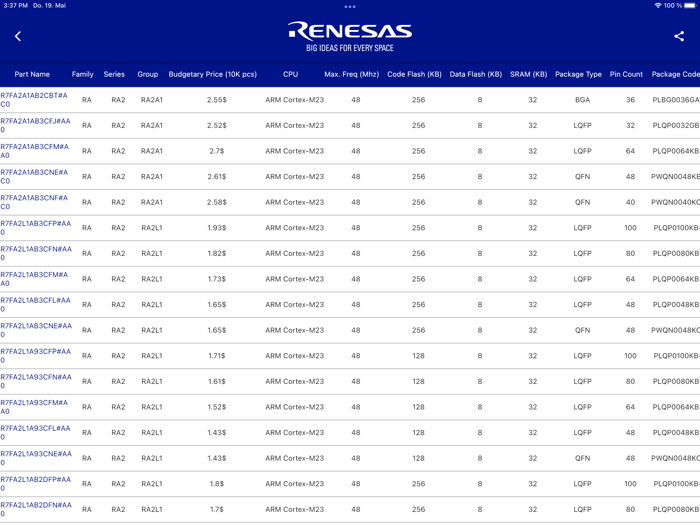Select the BGA package type cell
This screenshot has height=525, width=700.
click(583, 100)
